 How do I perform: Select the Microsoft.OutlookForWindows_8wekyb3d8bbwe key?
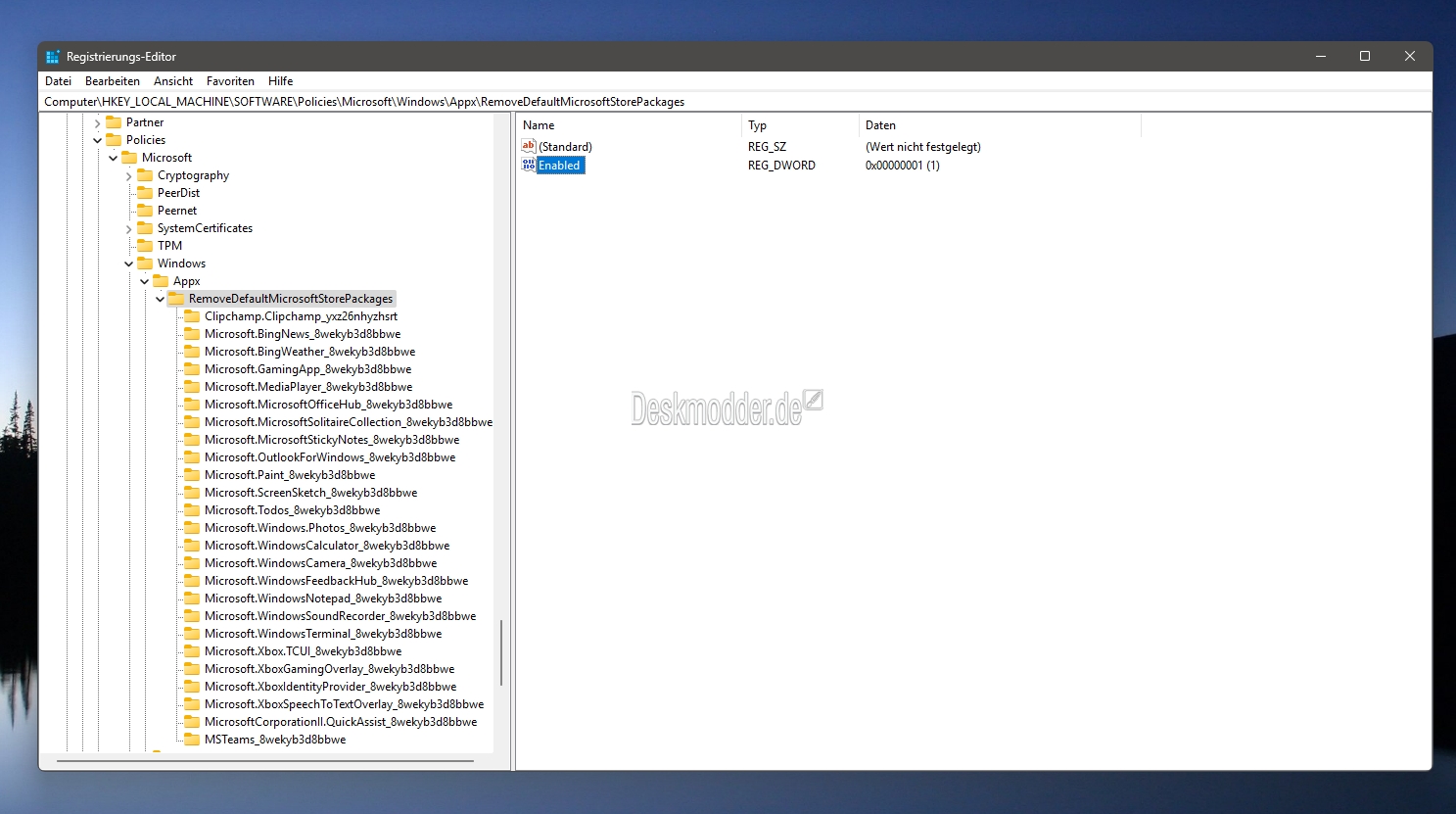330,457
